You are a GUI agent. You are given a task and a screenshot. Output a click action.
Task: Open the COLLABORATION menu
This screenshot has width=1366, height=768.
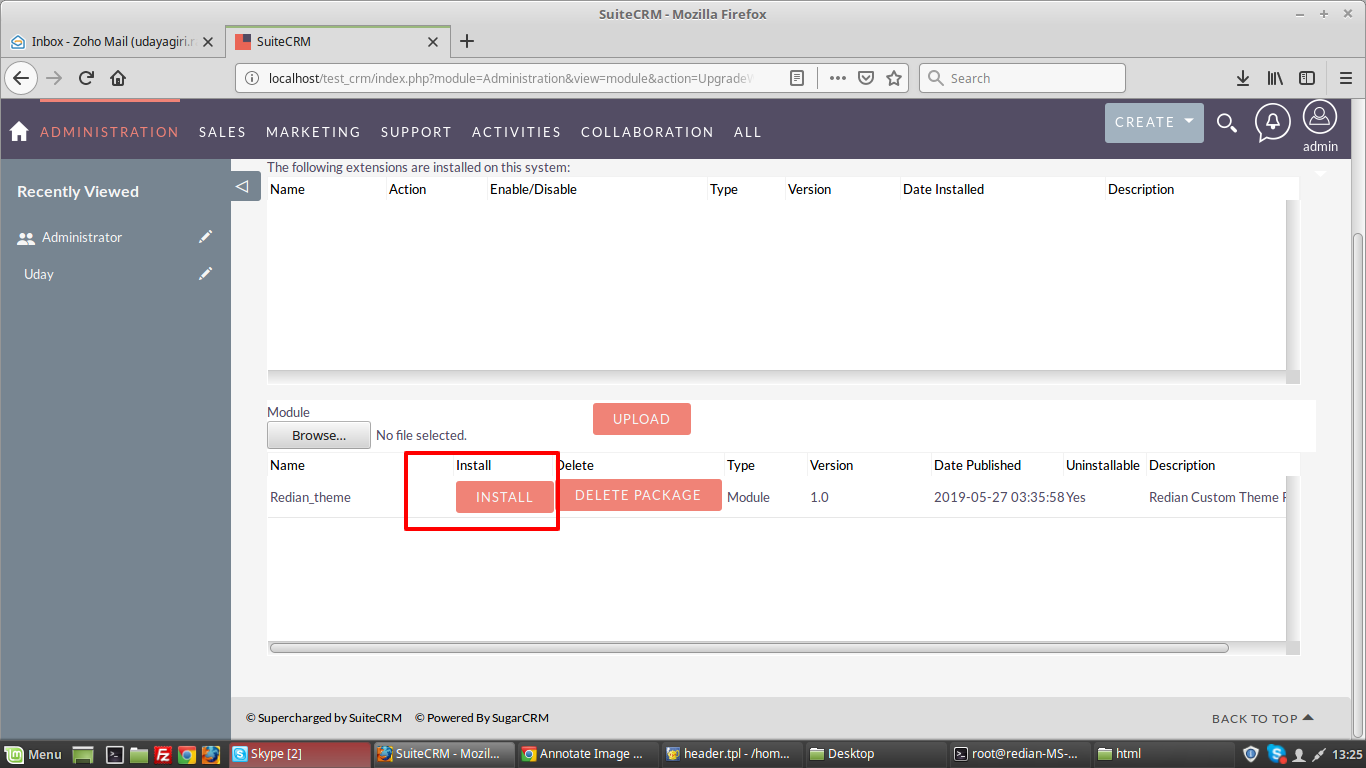coord(647,132)
